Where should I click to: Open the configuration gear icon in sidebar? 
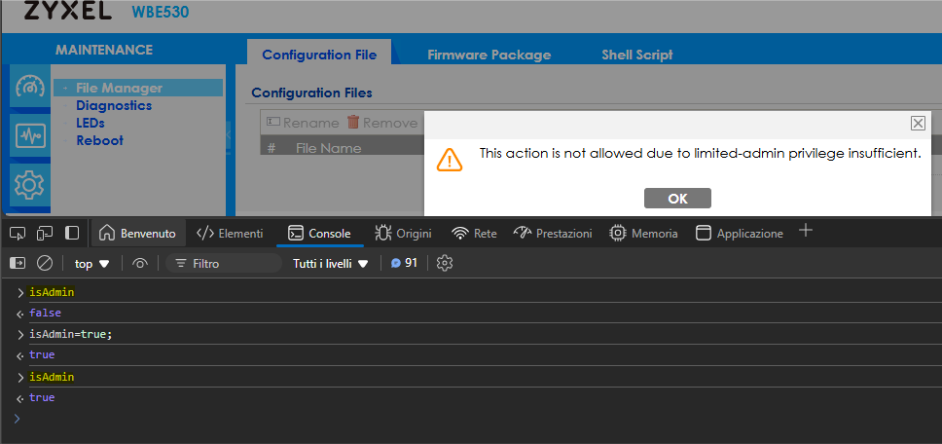(x=29, y=184)
